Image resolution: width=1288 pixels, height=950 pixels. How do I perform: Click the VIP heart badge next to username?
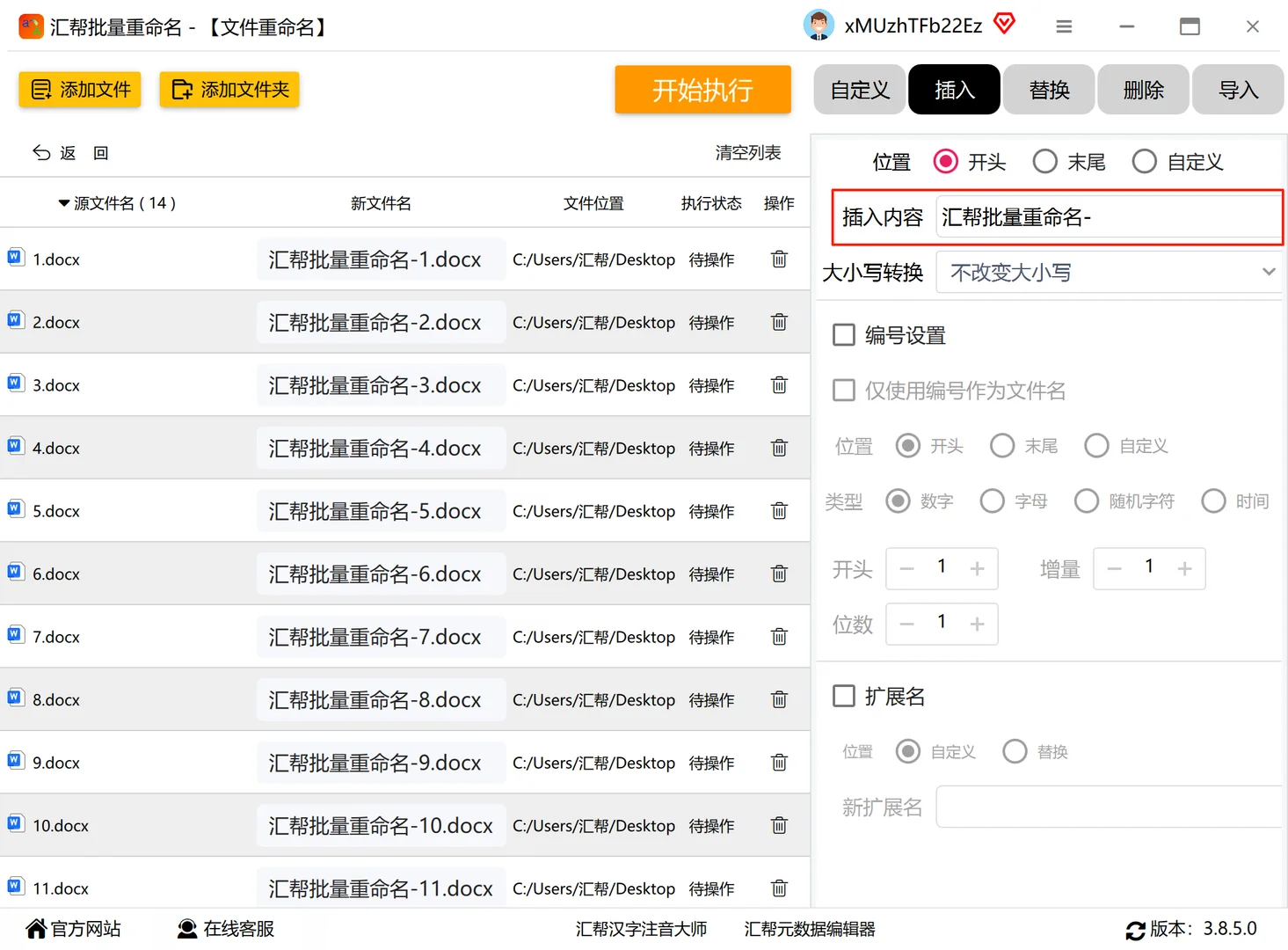[1004, 23]
